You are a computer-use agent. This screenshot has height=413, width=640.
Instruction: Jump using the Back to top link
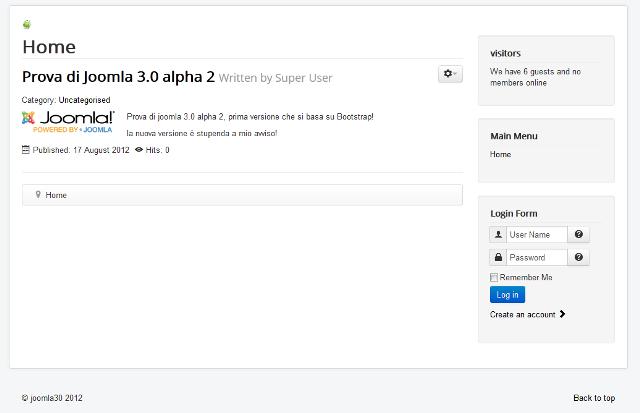coord(594,398)
